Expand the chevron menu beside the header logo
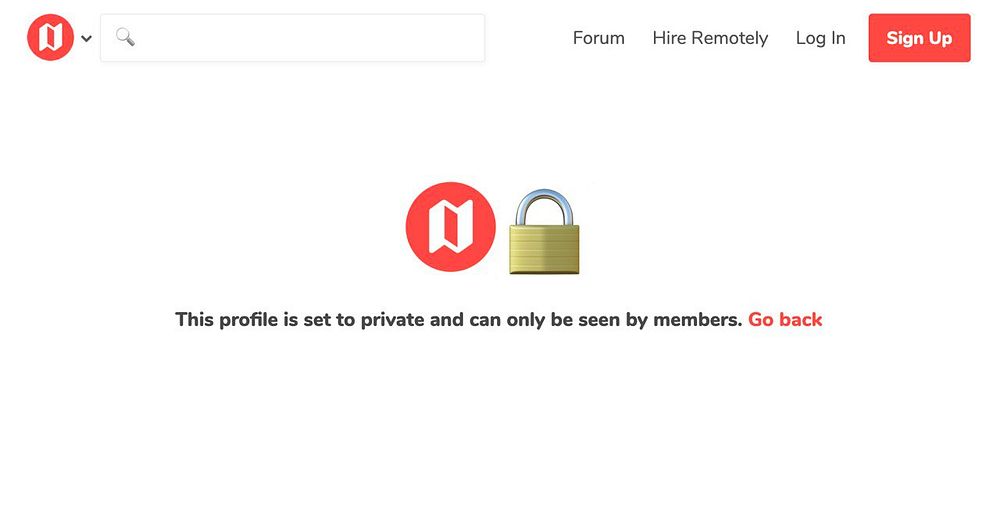 pyautogui.click(x=87, y=39)
